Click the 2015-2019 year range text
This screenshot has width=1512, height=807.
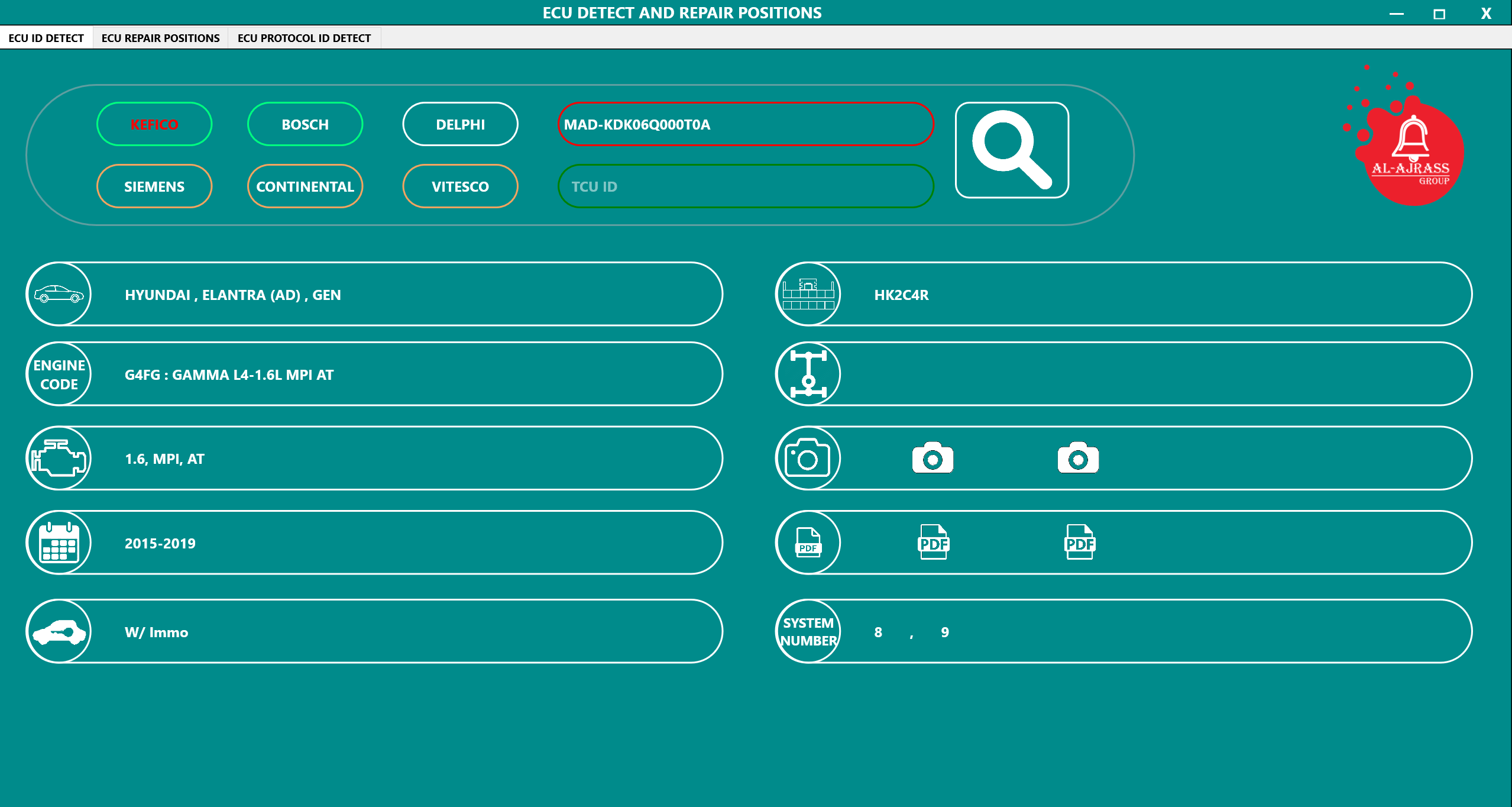point(160,543)
